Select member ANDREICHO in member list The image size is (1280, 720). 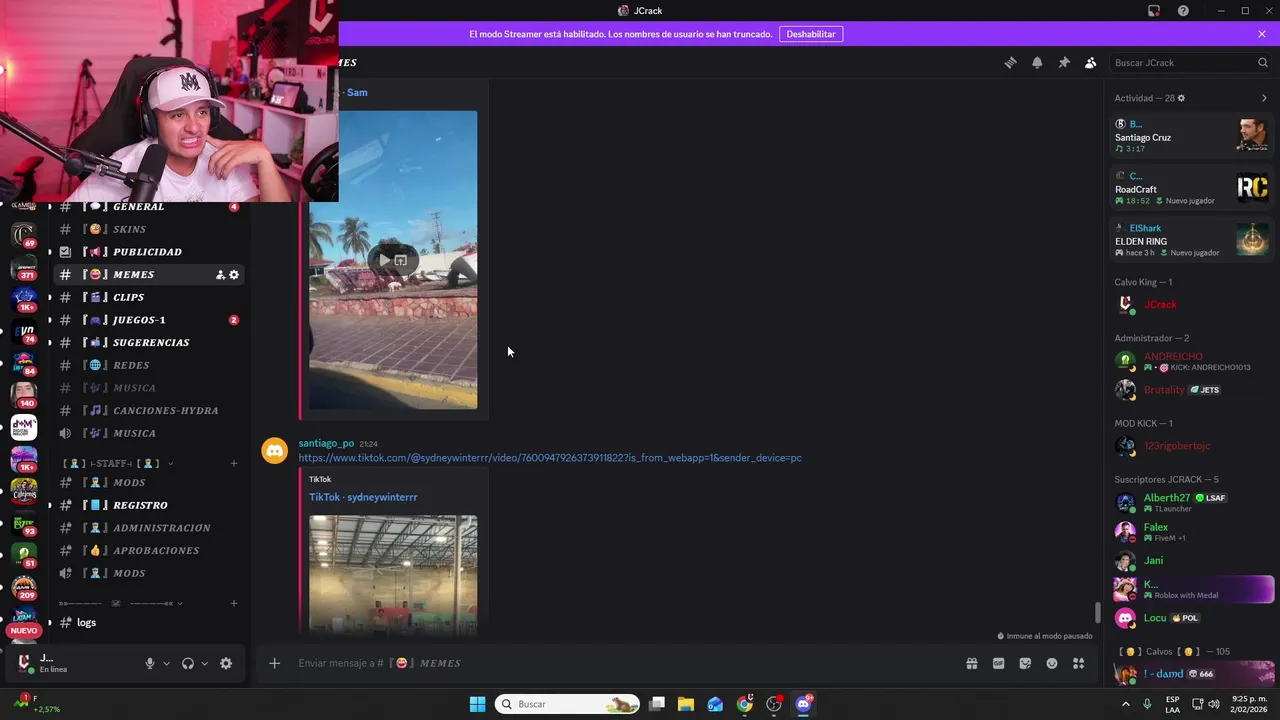(x=1191, y=361)
